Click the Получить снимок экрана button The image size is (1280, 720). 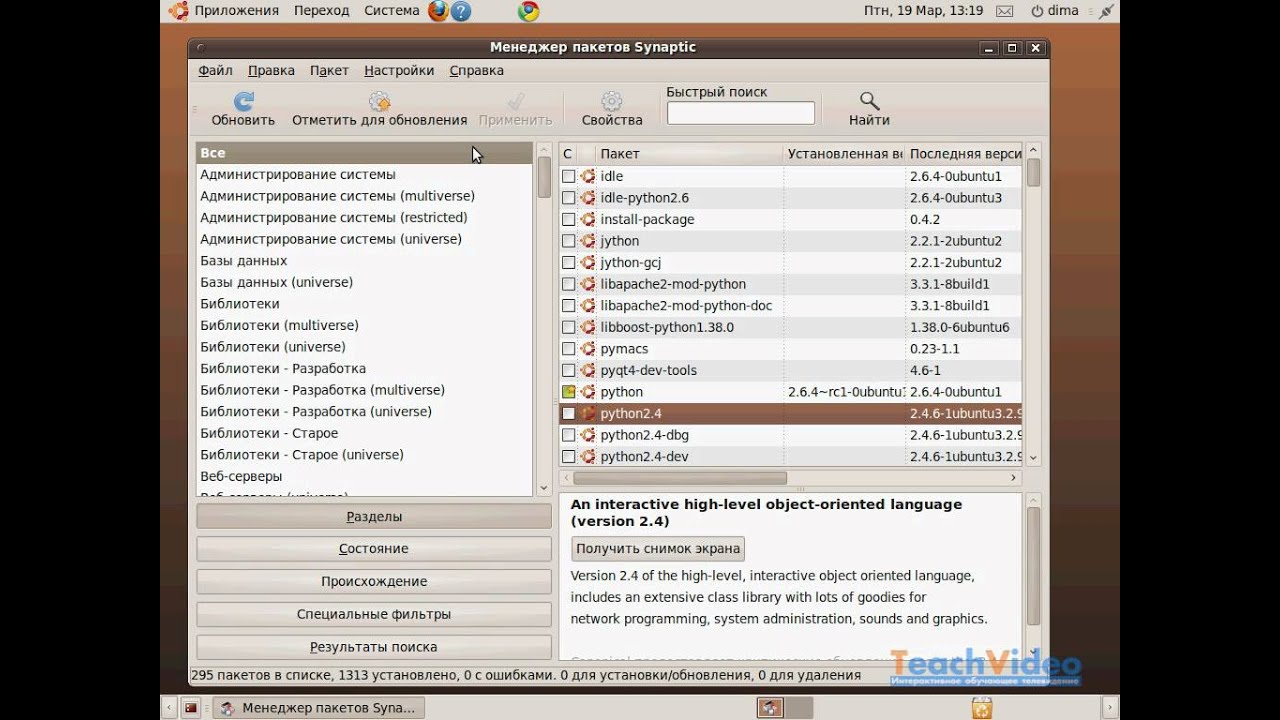tap(658, 548)
